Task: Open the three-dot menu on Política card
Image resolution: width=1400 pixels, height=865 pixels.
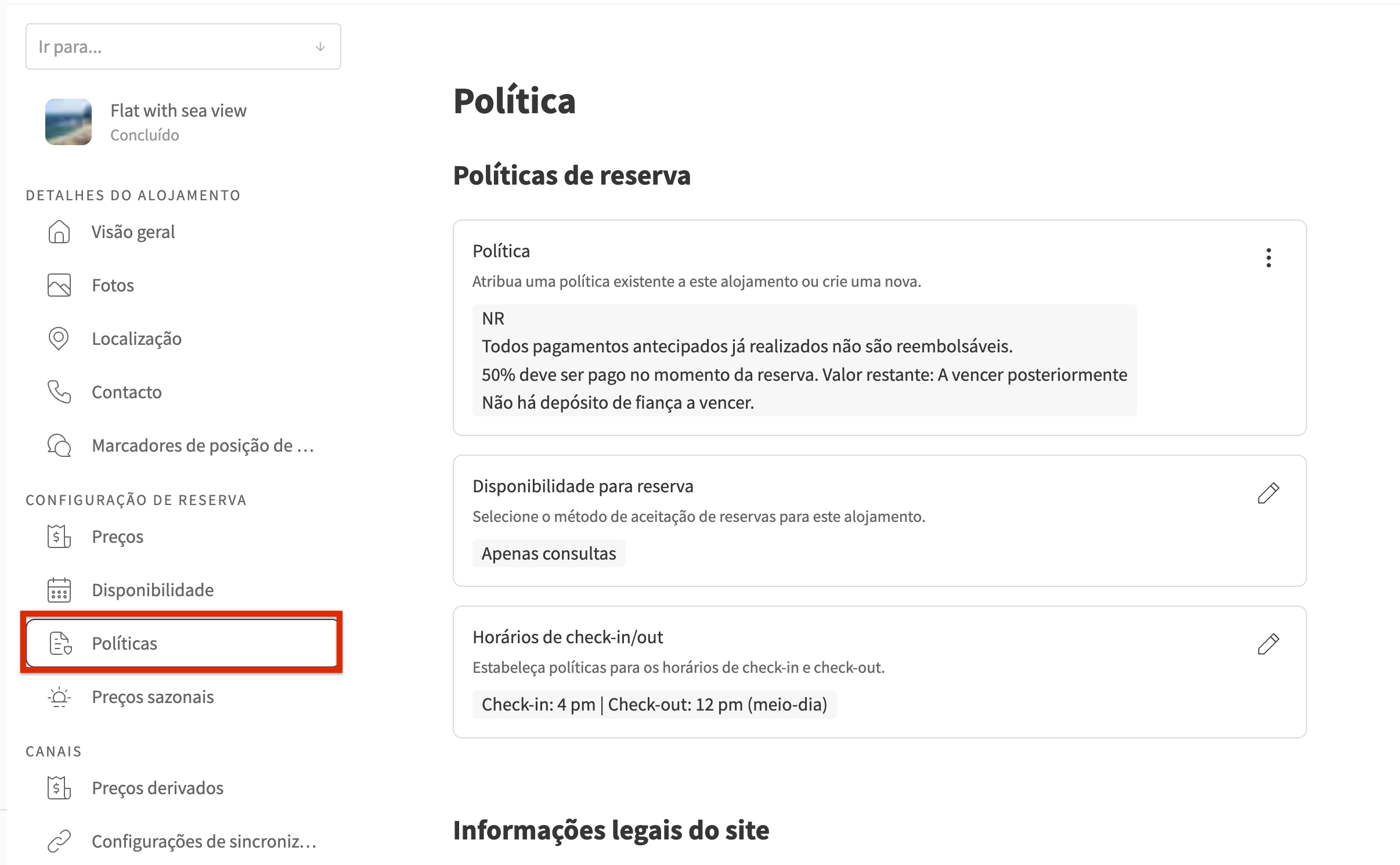Action: tap(1268, 257)
